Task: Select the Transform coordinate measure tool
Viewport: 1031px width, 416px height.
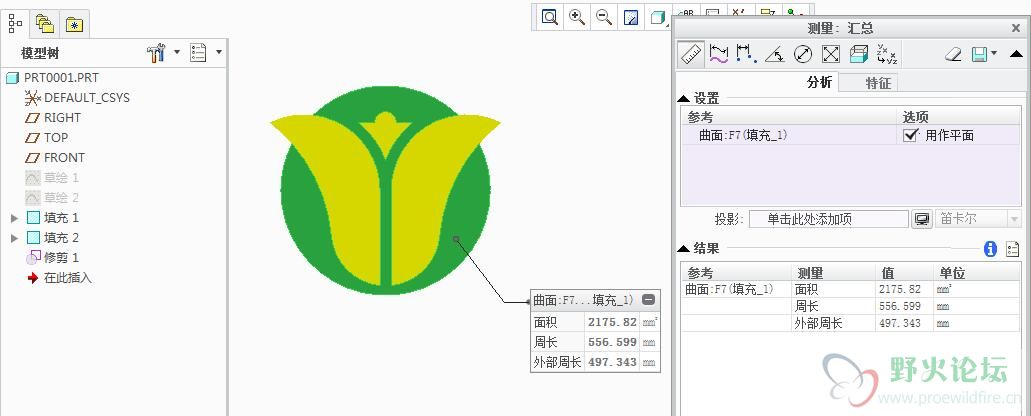Action: click(887, 54)
